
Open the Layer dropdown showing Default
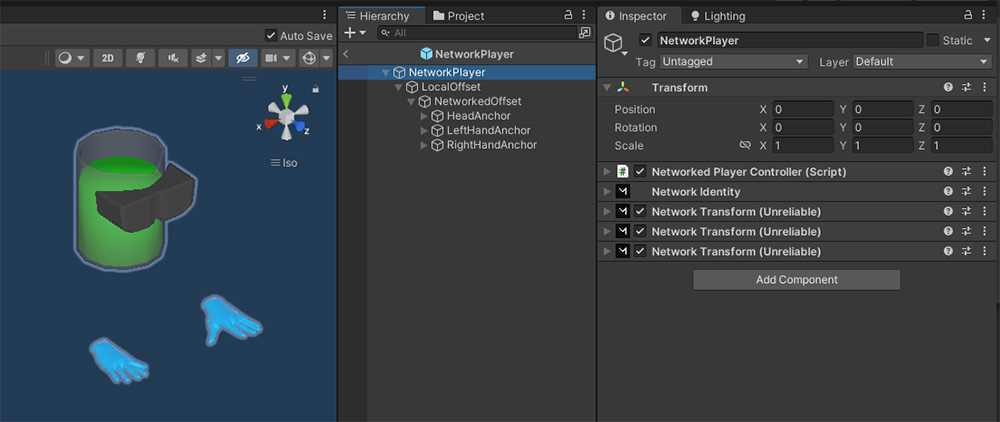point(921,62)
